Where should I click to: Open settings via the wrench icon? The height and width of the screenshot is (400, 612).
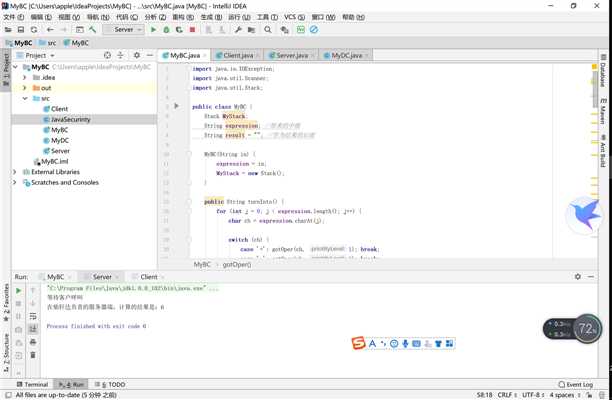(238, 30)
